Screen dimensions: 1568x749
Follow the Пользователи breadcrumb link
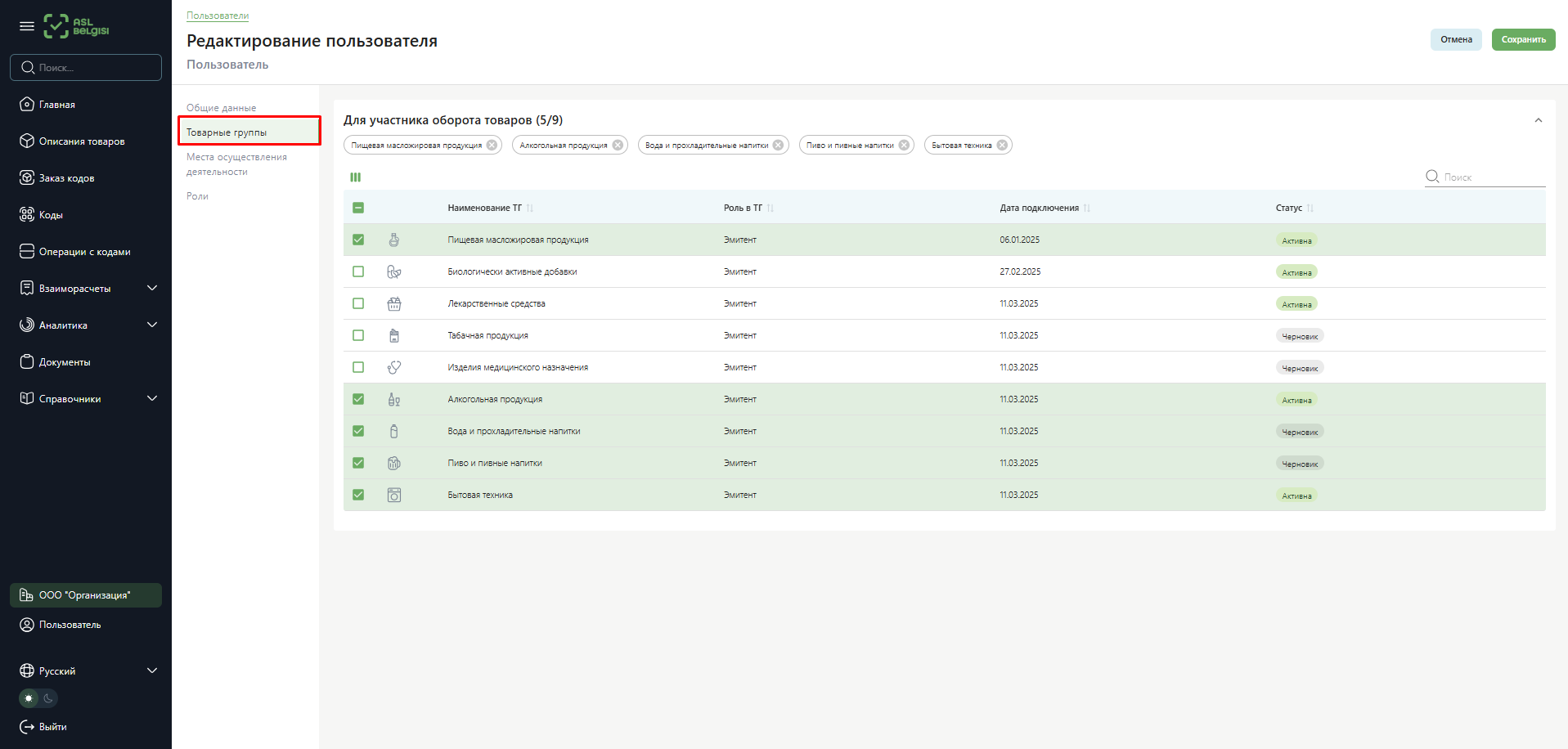point(218,16)
